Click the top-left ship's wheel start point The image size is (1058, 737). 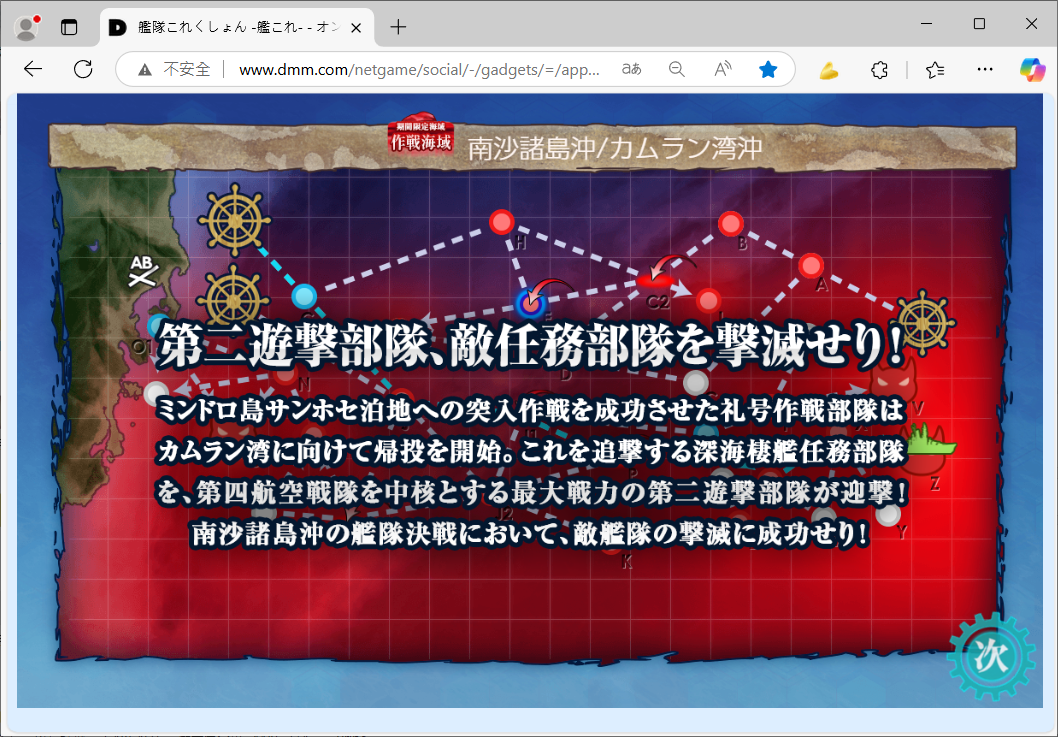pyautogui.click(x=234, y=220)
